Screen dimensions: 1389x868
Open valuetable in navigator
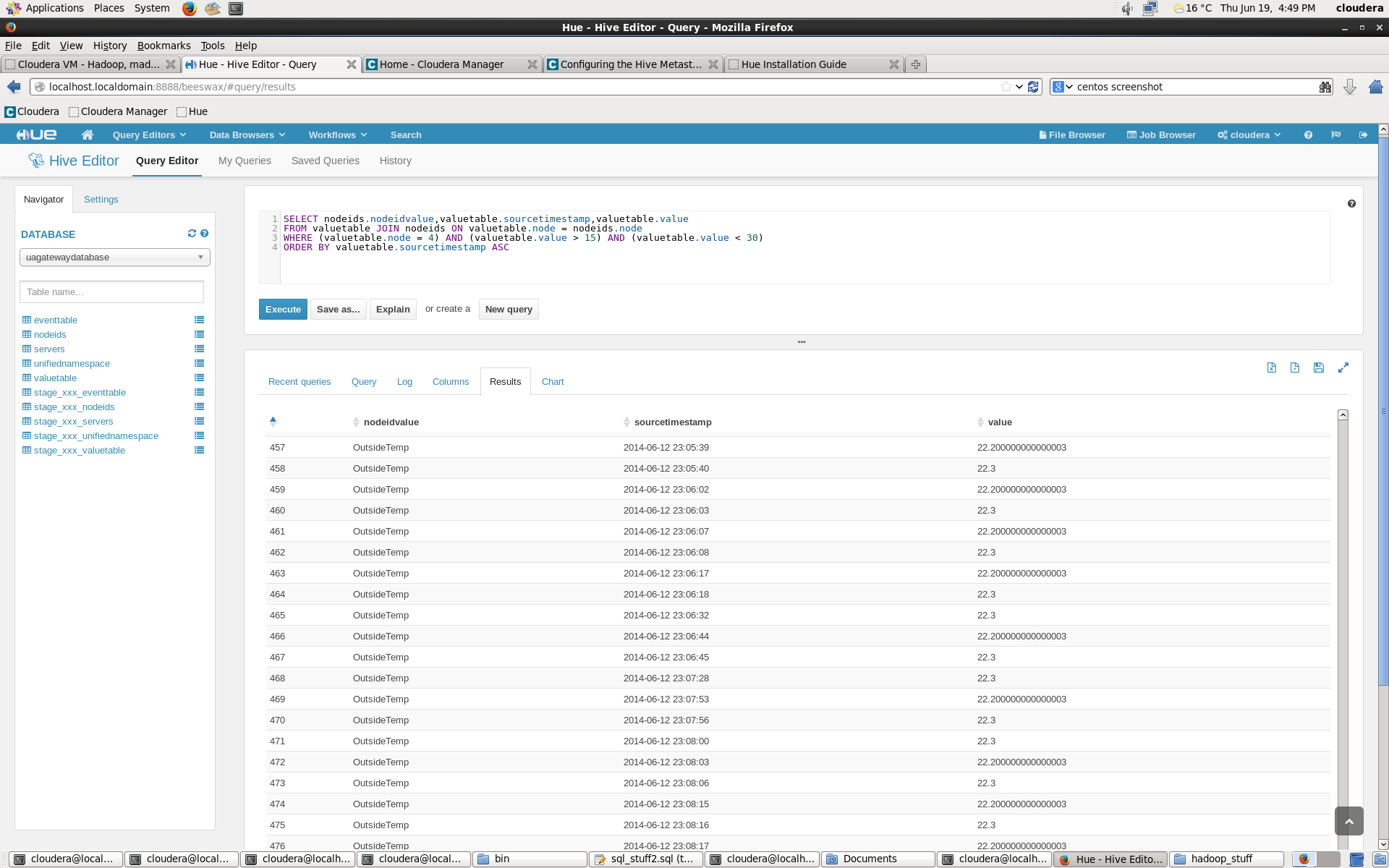pos(55,378)
